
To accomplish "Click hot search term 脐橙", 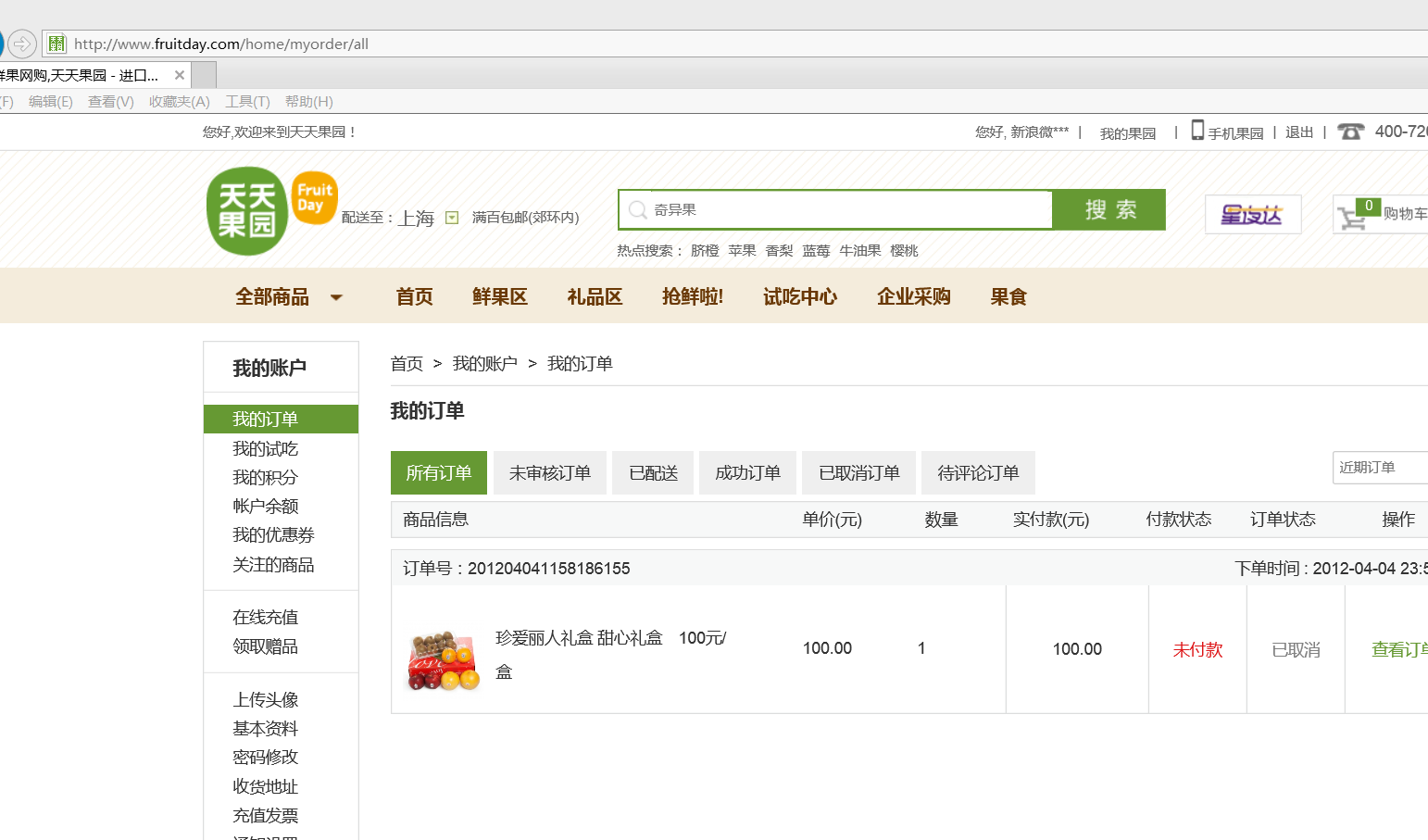I will 705,251.
